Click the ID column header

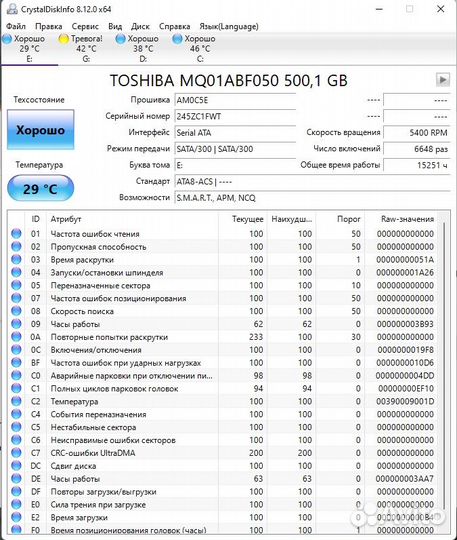(35, 219)
